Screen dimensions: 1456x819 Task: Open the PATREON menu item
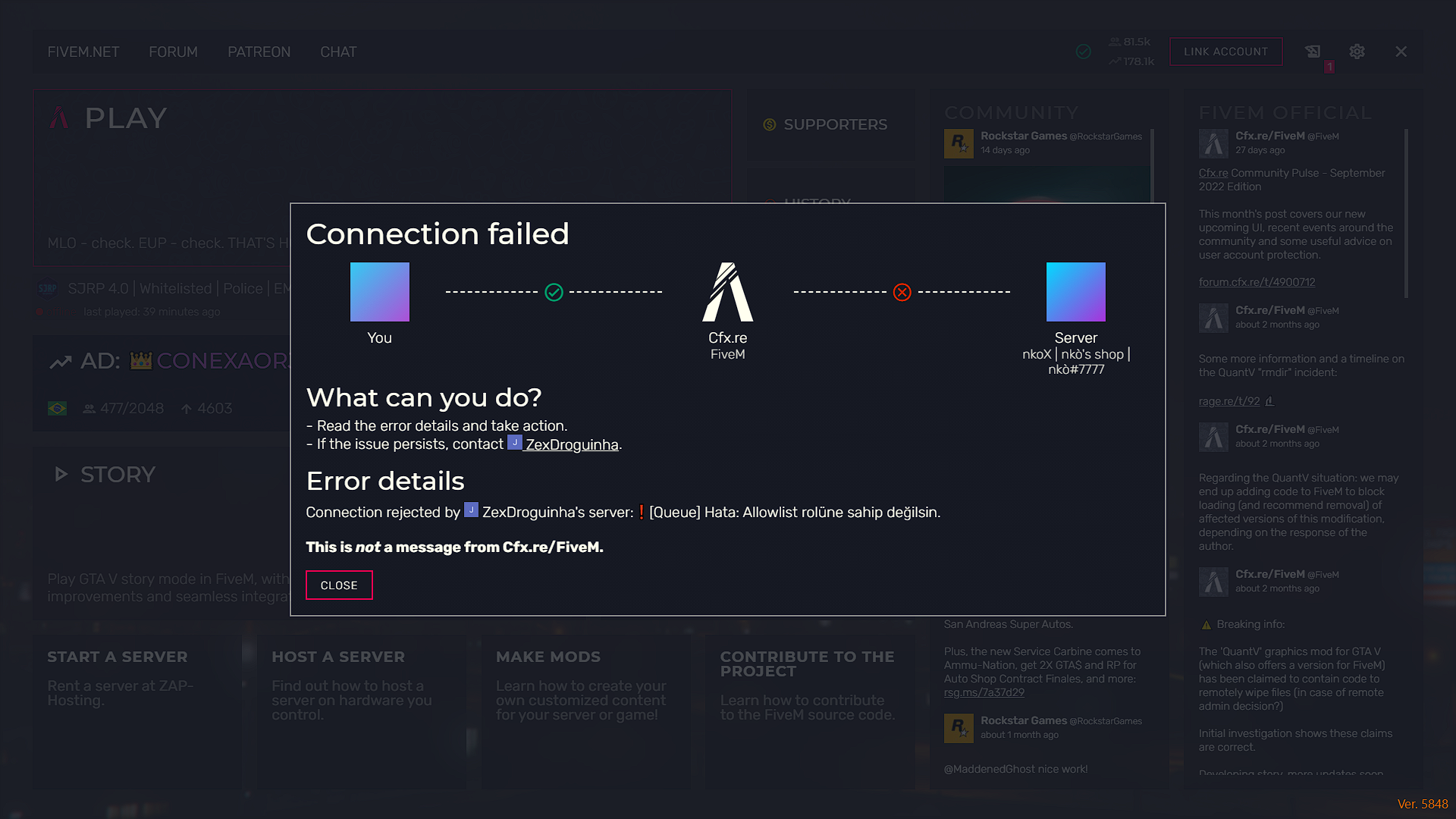[x=259, y=52]
